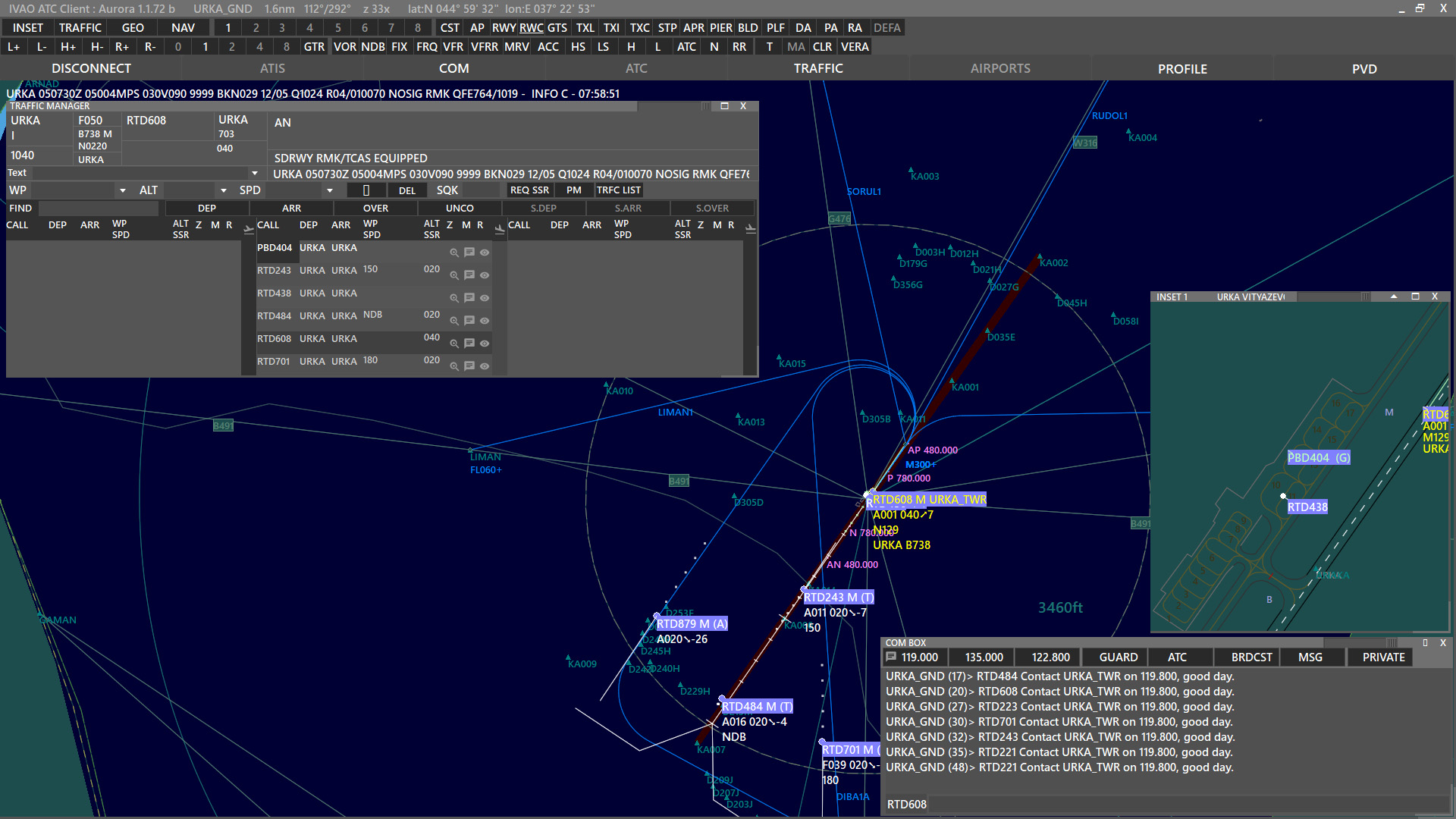
Task: Click the flight strip icon for RTD484
Action: pyautogui.click(x=470, y=319)
